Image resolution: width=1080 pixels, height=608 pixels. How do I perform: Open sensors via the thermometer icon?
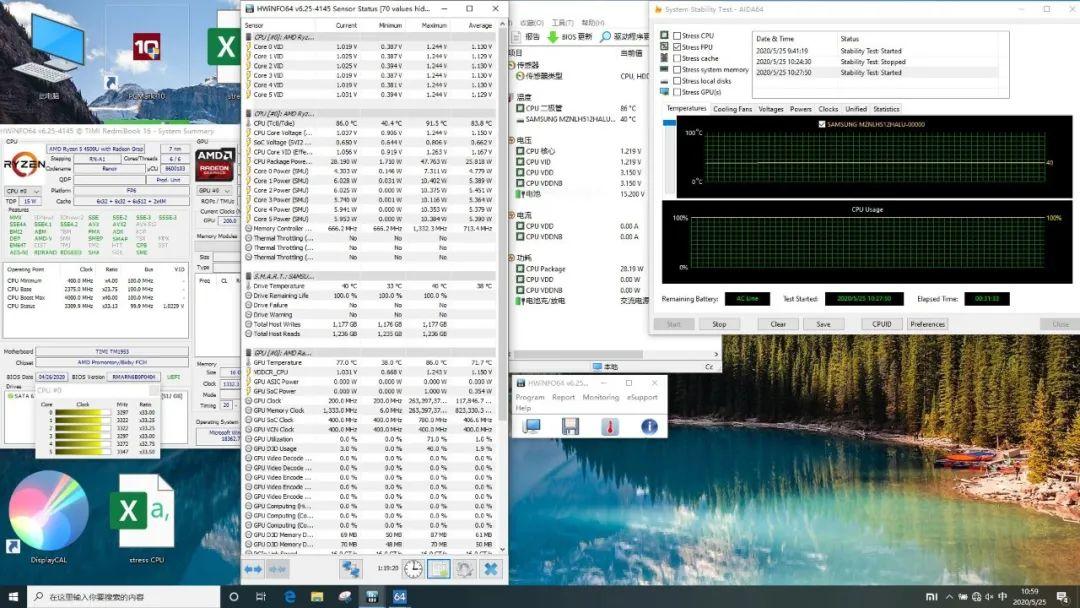(x=609, y=427)
